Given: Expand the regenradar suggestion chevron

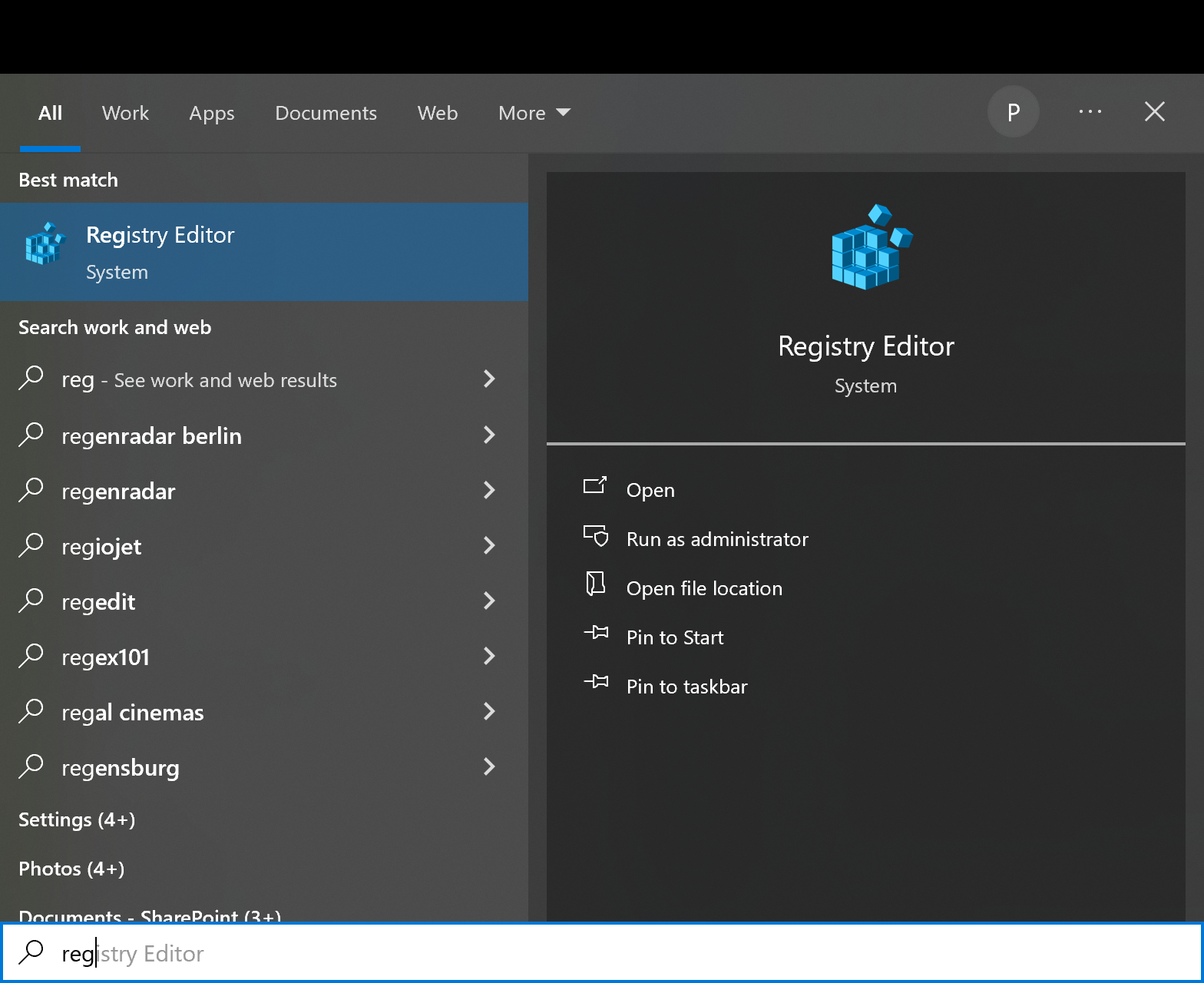Looking at the screenshot, I should pyautogui.click(x=489, y=490).
